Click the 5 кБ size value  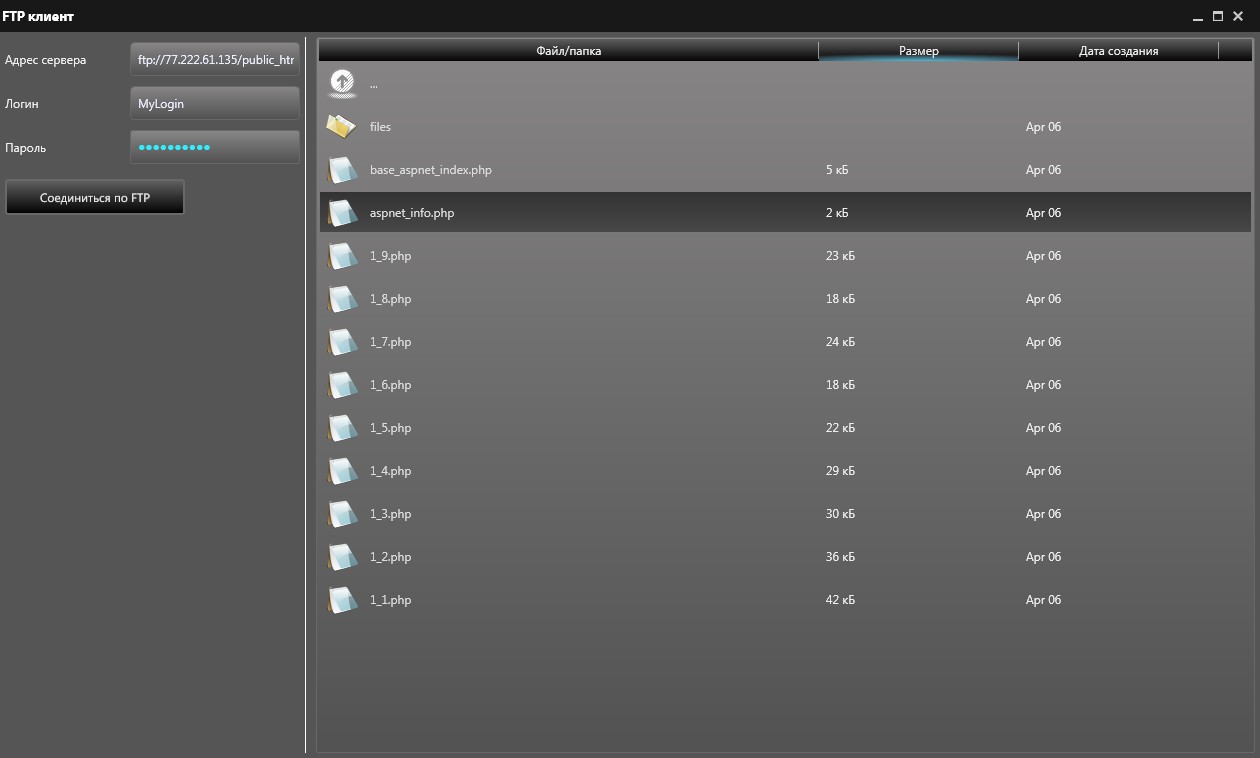(x=837, y=170)
